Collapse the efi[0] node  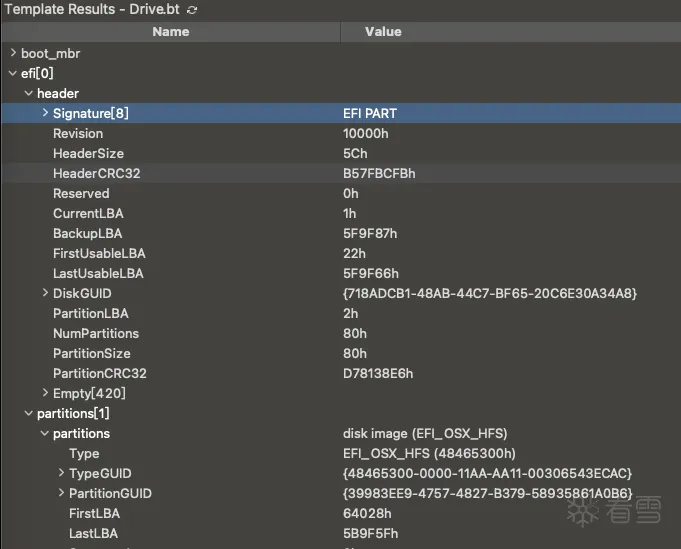point(12,73)
